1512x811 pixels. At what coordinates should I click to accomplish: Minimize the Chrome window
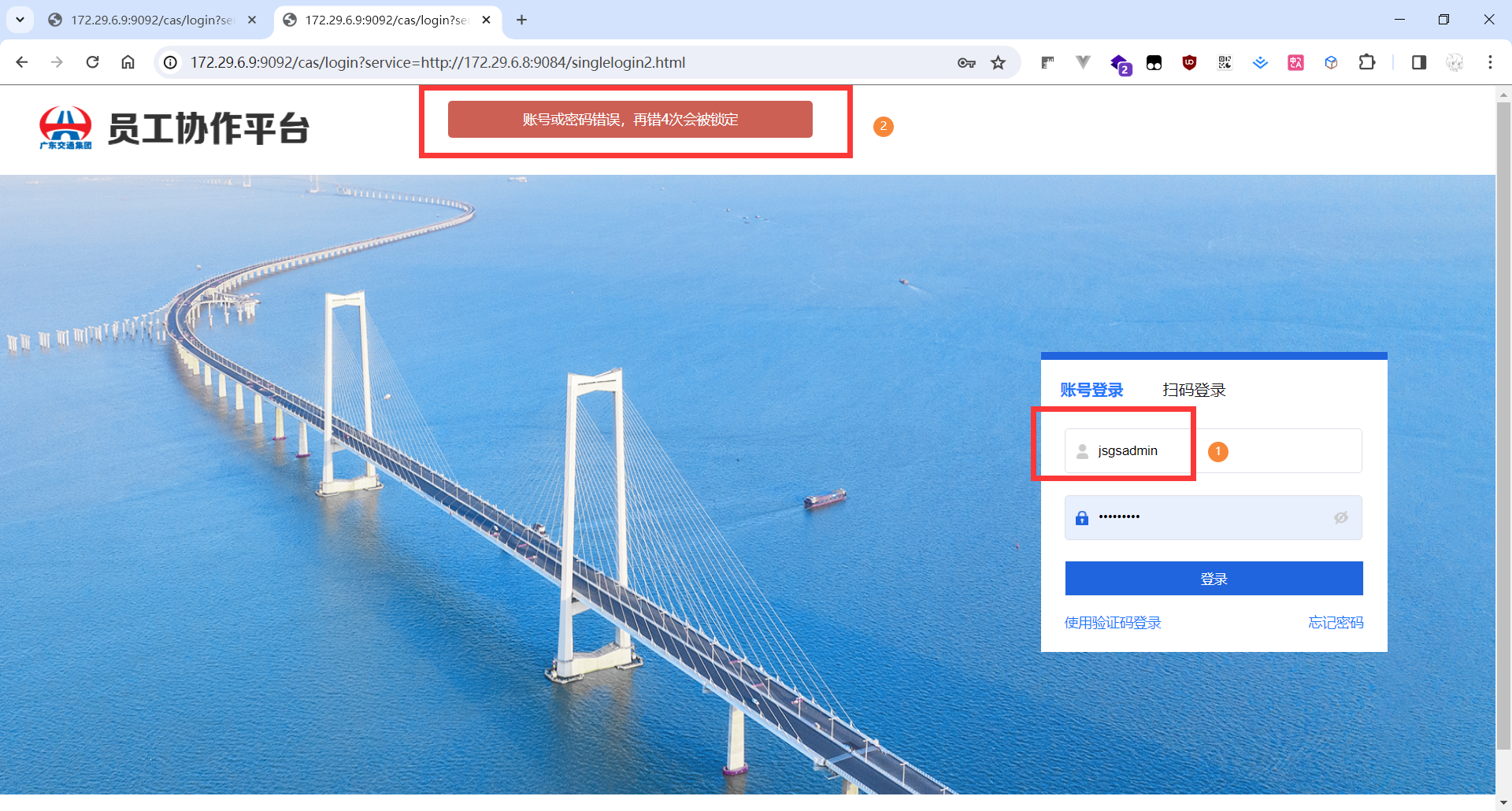tap(1399, 20)
